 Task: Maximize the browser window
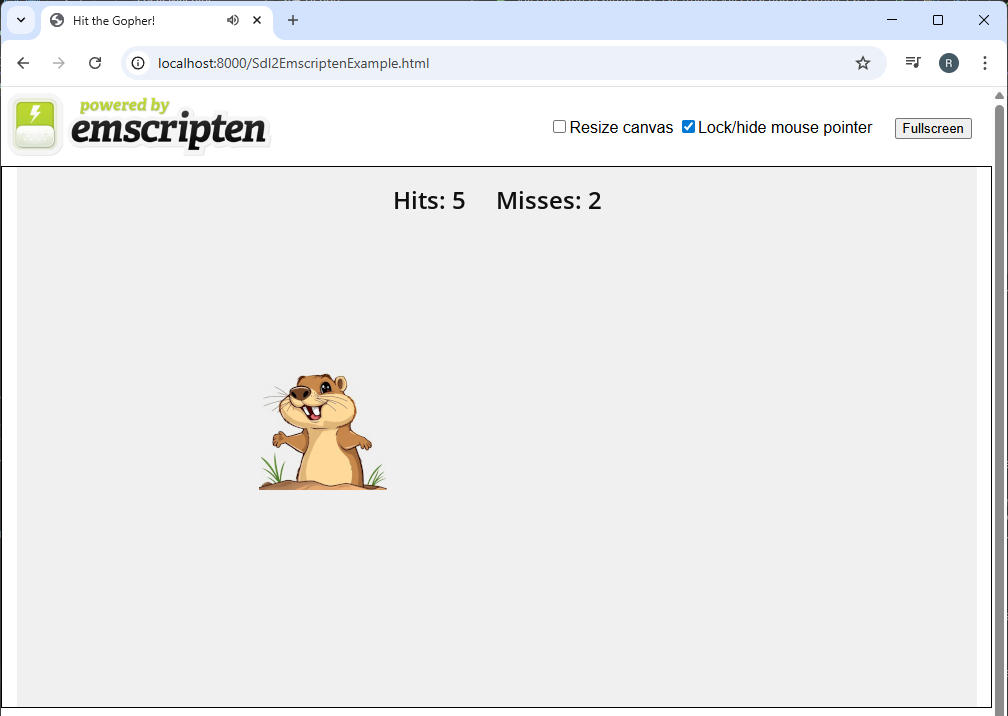coord(938,20)
